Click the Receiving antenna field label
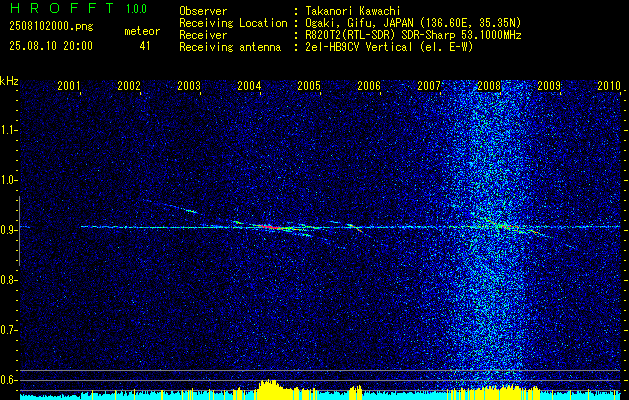This screenshot has height=400, width=629. pyautogui.click(x=230, y=47)
